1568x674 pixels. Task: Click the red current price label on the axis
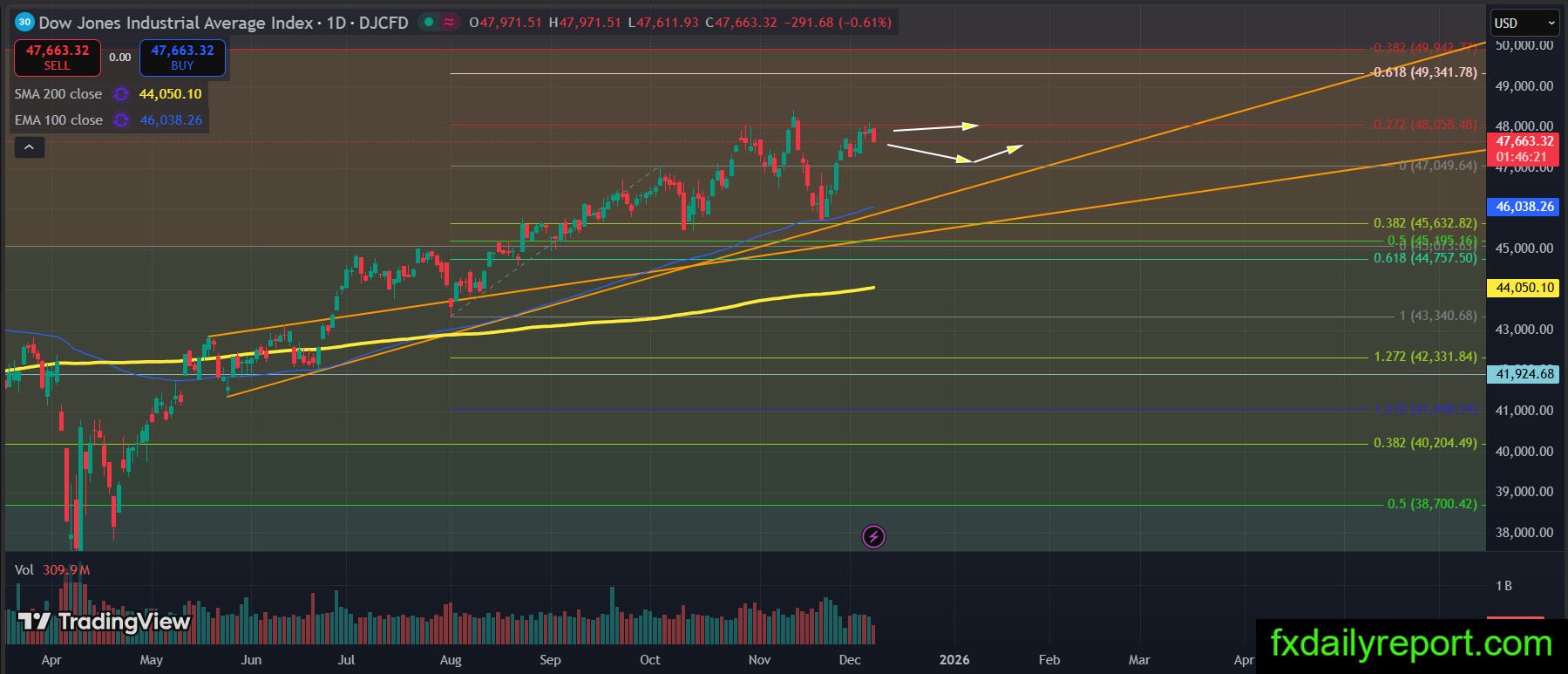click(1524, 149)
